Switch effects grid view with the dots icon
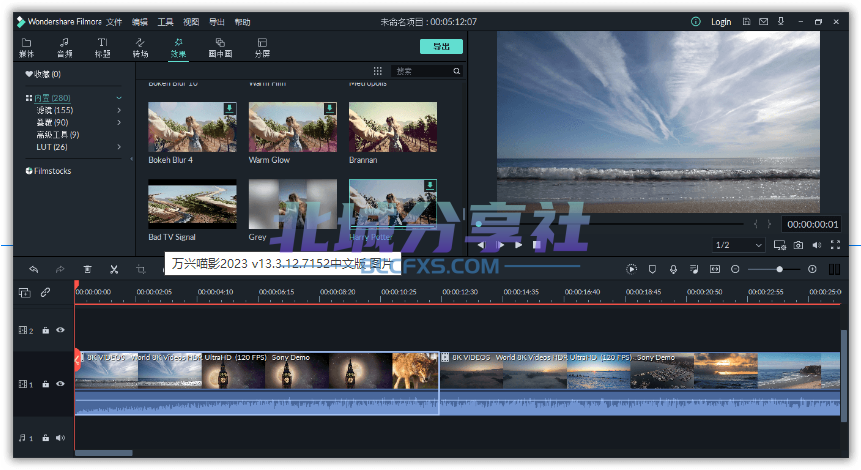 [x=378, y=71]
